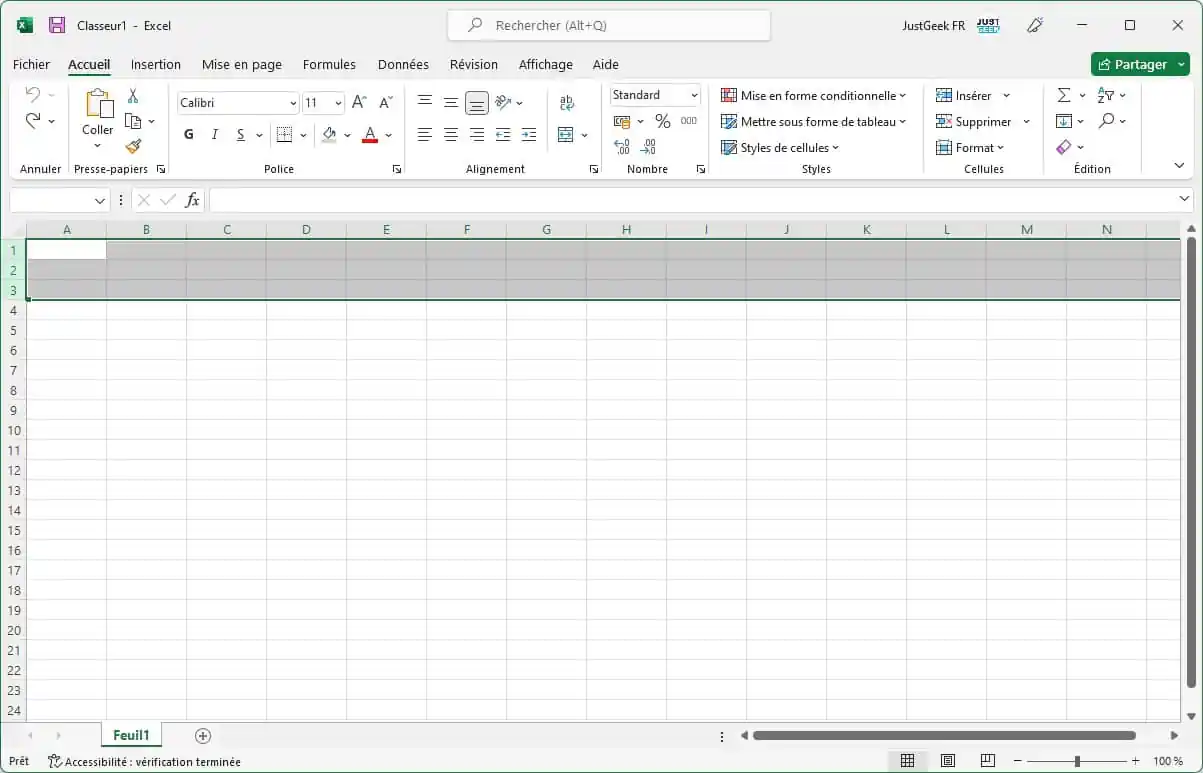
Task: Click the Coller paste icon
Action: (x=98, y=104)
